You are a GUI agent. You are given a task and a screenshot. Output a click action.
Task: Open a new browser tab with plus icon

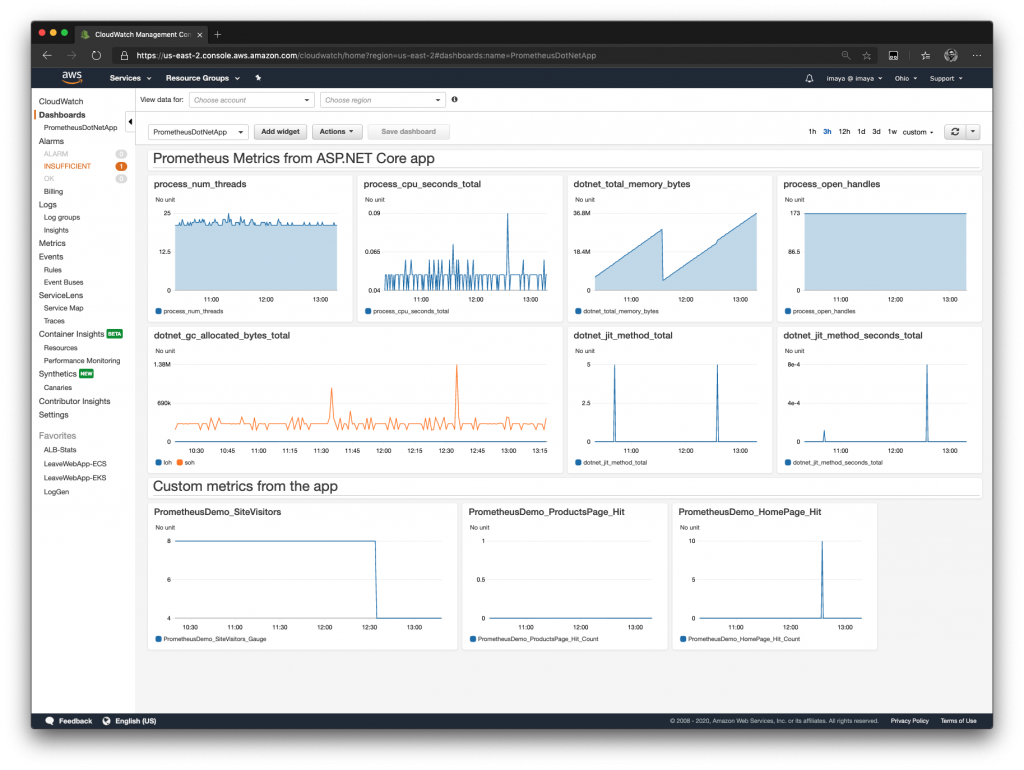click(217, 35)
